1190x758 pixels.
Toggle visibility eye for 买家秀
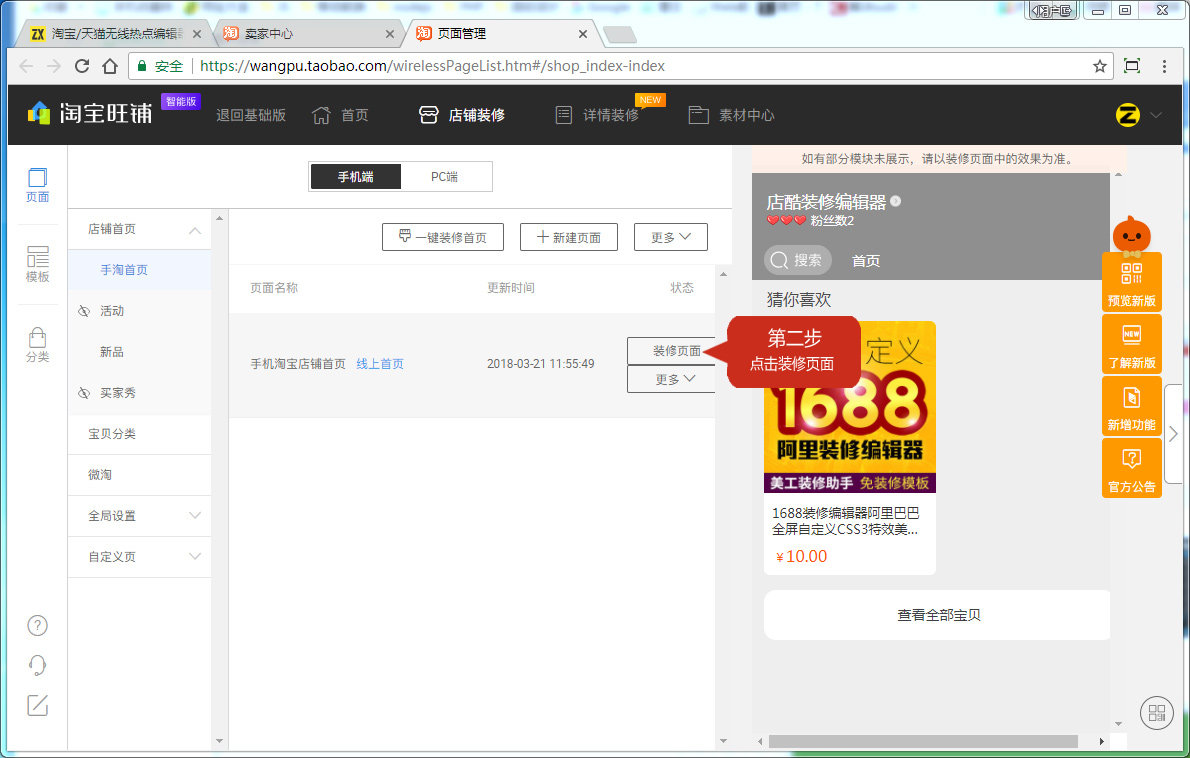tap(84, 393)
